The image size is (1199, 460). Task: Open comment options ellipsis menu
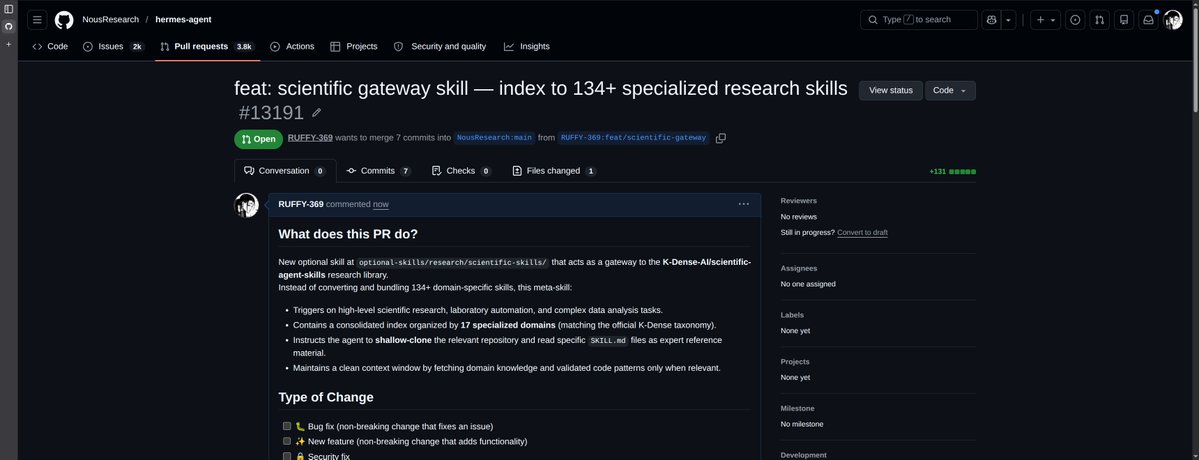click(x=743, y=204)
